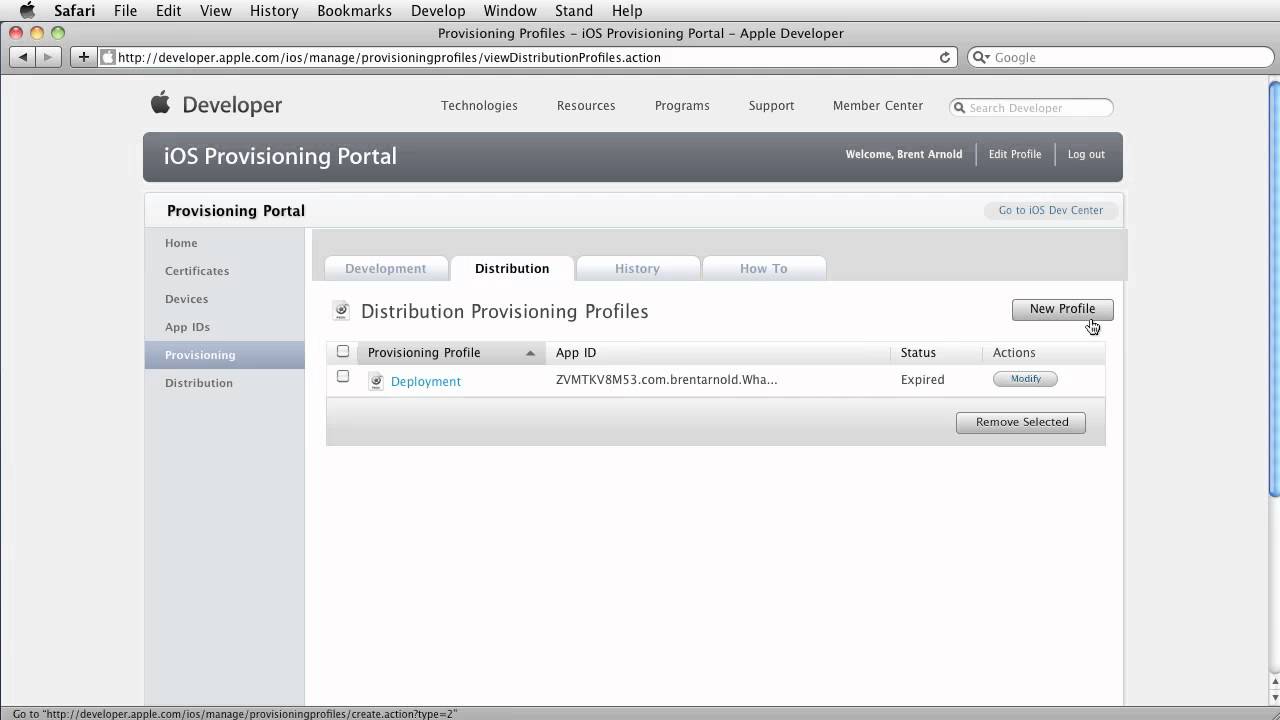This screenshot has height=720, width=1280.
Task: Open the How To tab
Action: [764, 268]
